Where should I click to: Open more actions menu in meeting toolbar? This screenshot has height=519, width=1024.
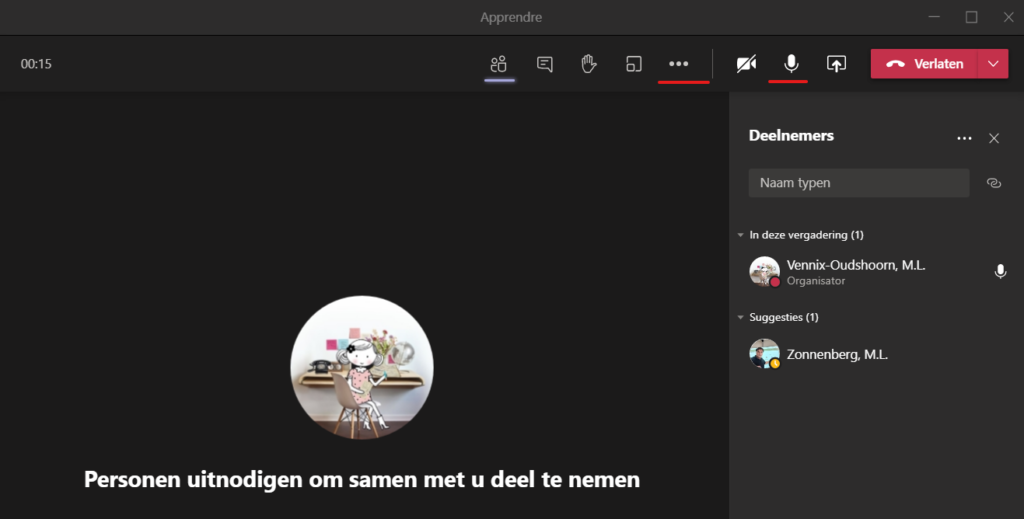coord(679,64)
